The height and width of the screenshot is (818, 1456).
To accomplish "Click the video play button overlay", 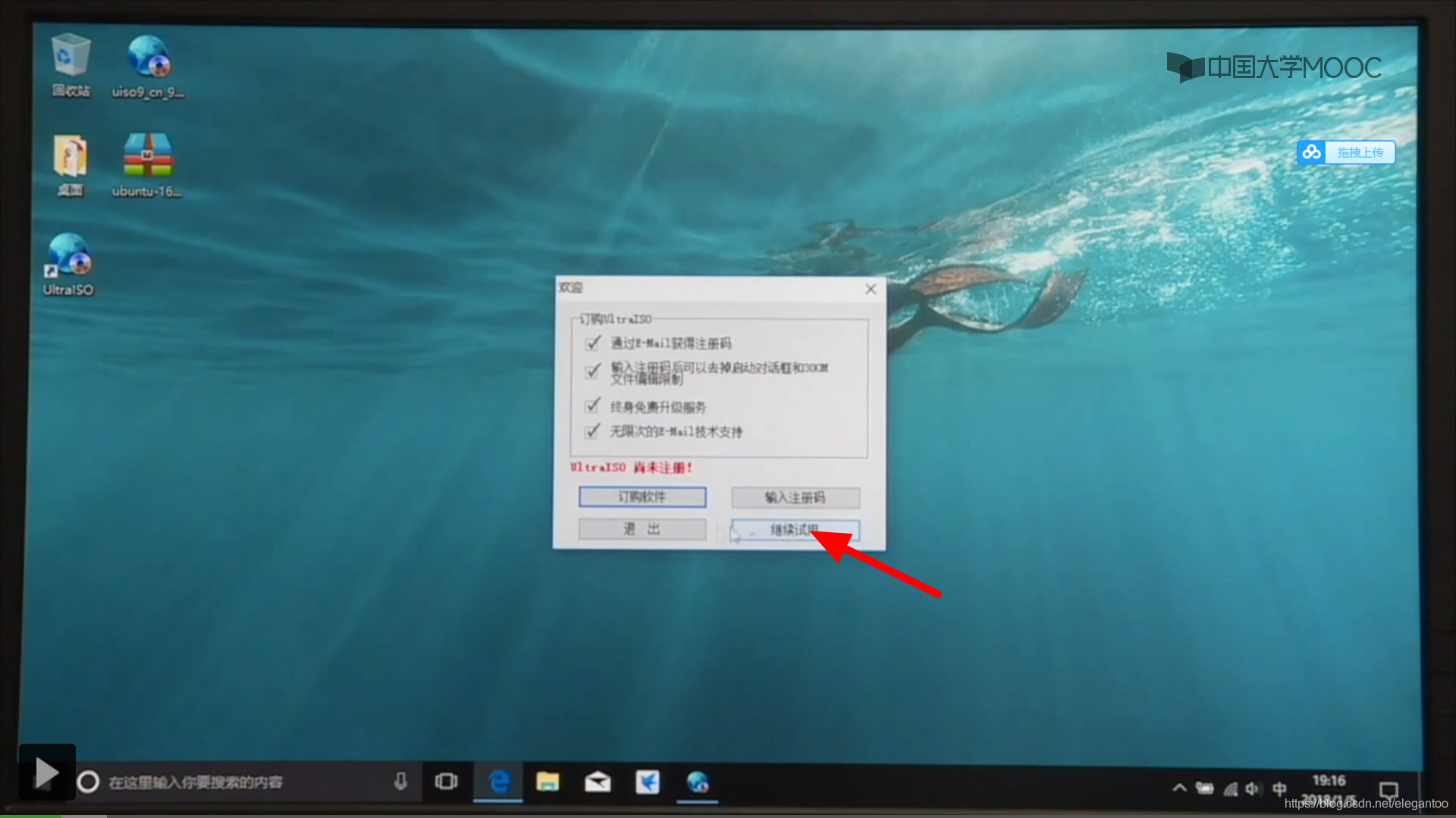I will [x=47, y=772].
